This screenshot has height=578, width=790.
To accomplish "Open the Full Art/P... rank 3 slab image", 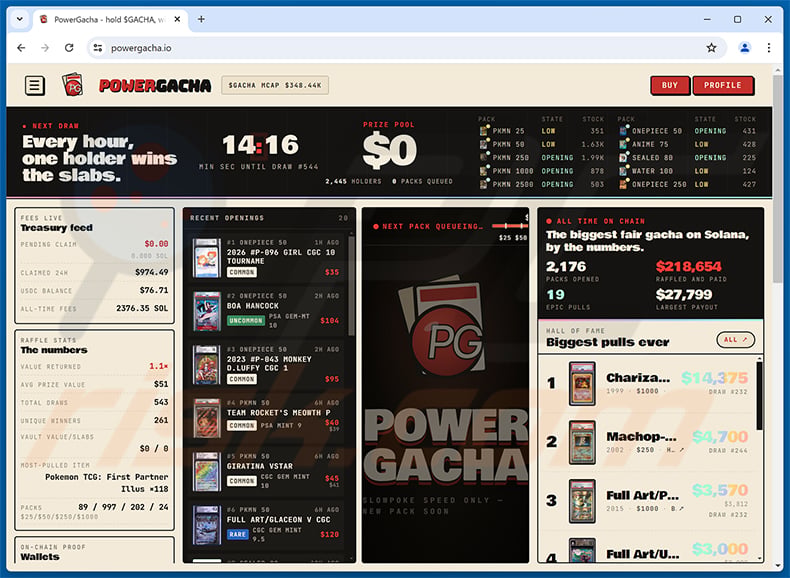I will tap(582, 501).
